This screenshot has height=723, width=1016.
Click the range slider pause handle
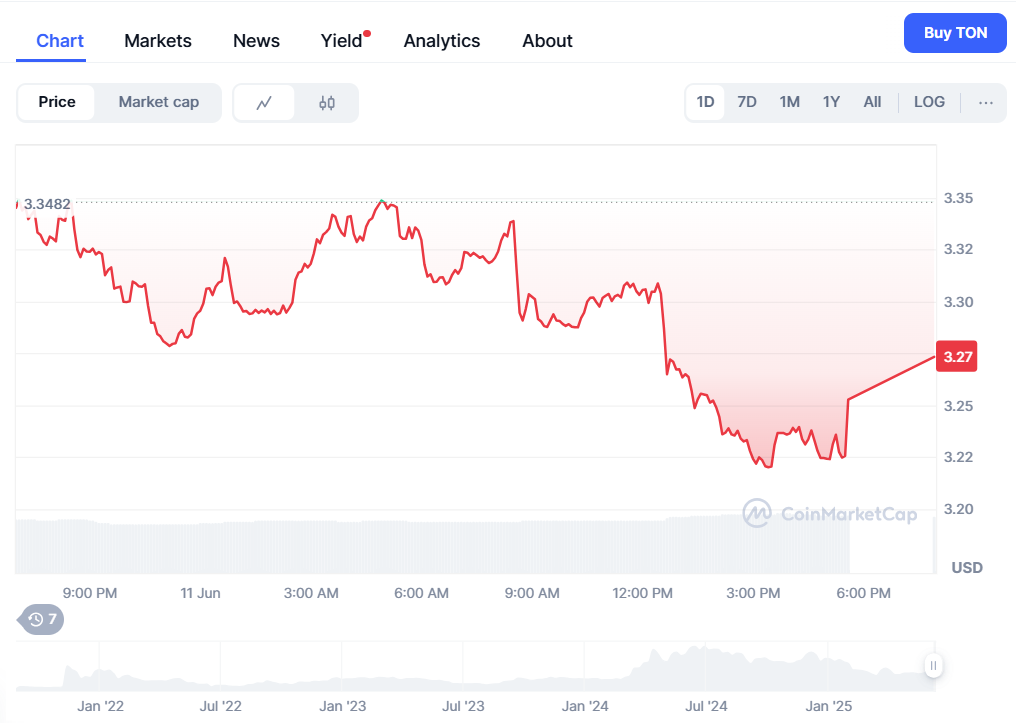pyautogui.click(x=933, y=665)
